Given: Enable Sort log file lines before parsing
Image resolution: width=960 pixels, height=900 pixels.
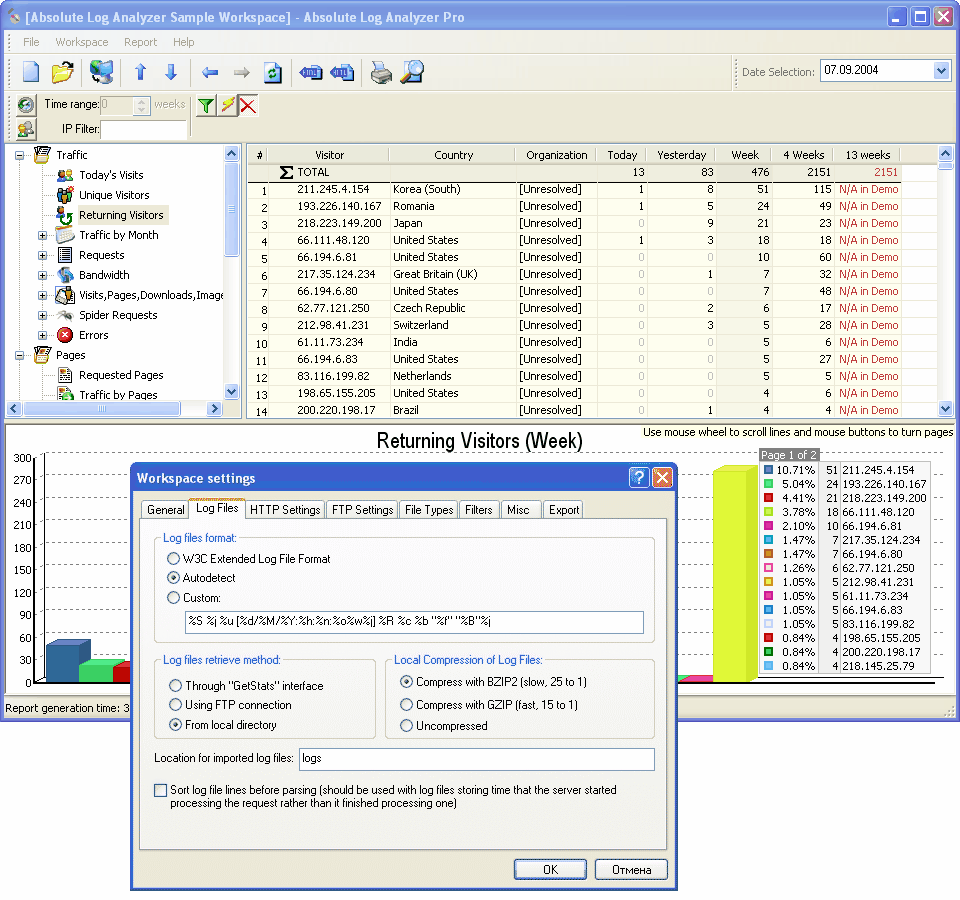Looking at the screenshot, I should [160, 790].
